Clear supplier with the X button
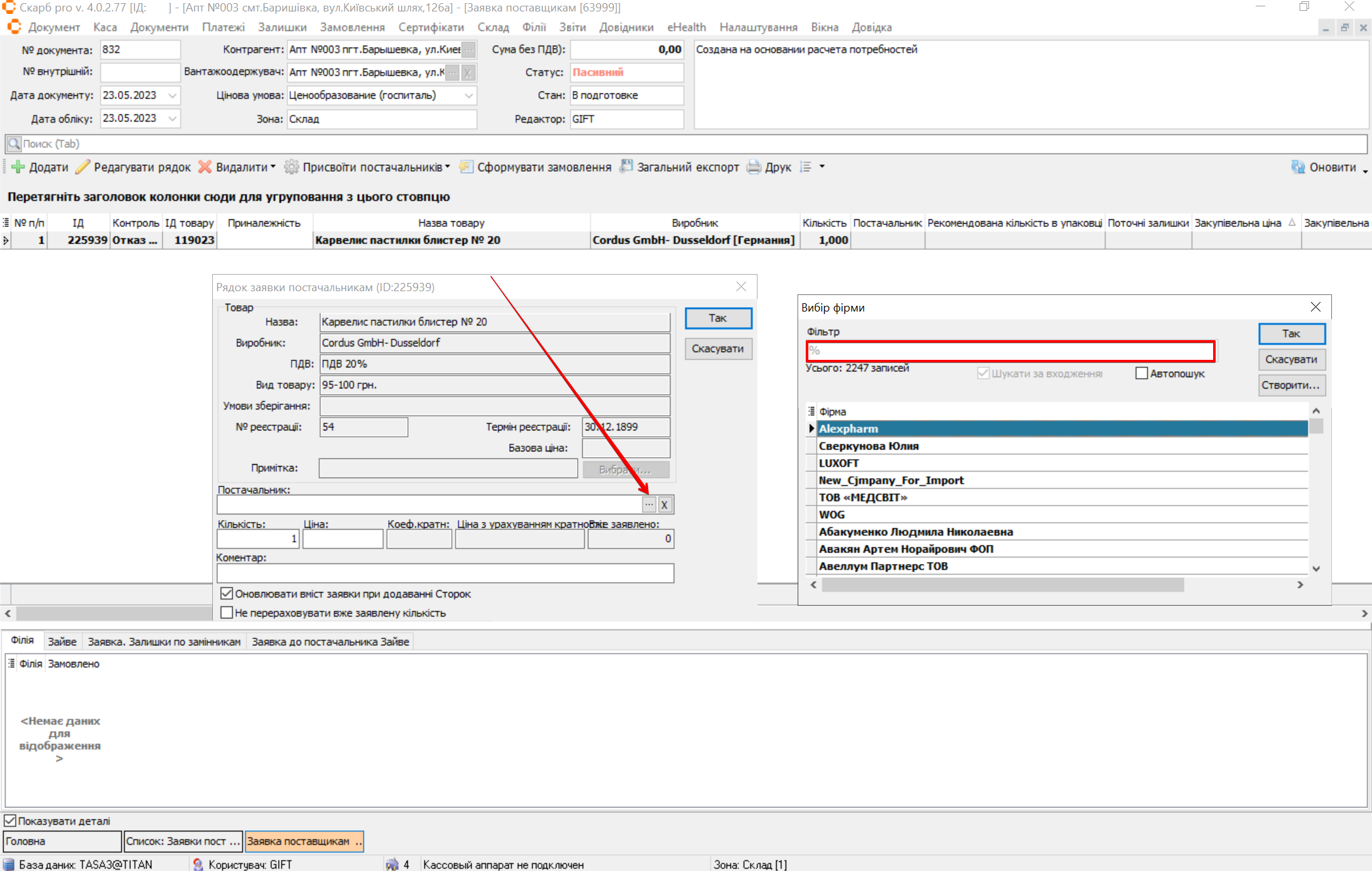This screenshot has width=1372, height=871. 665,505
